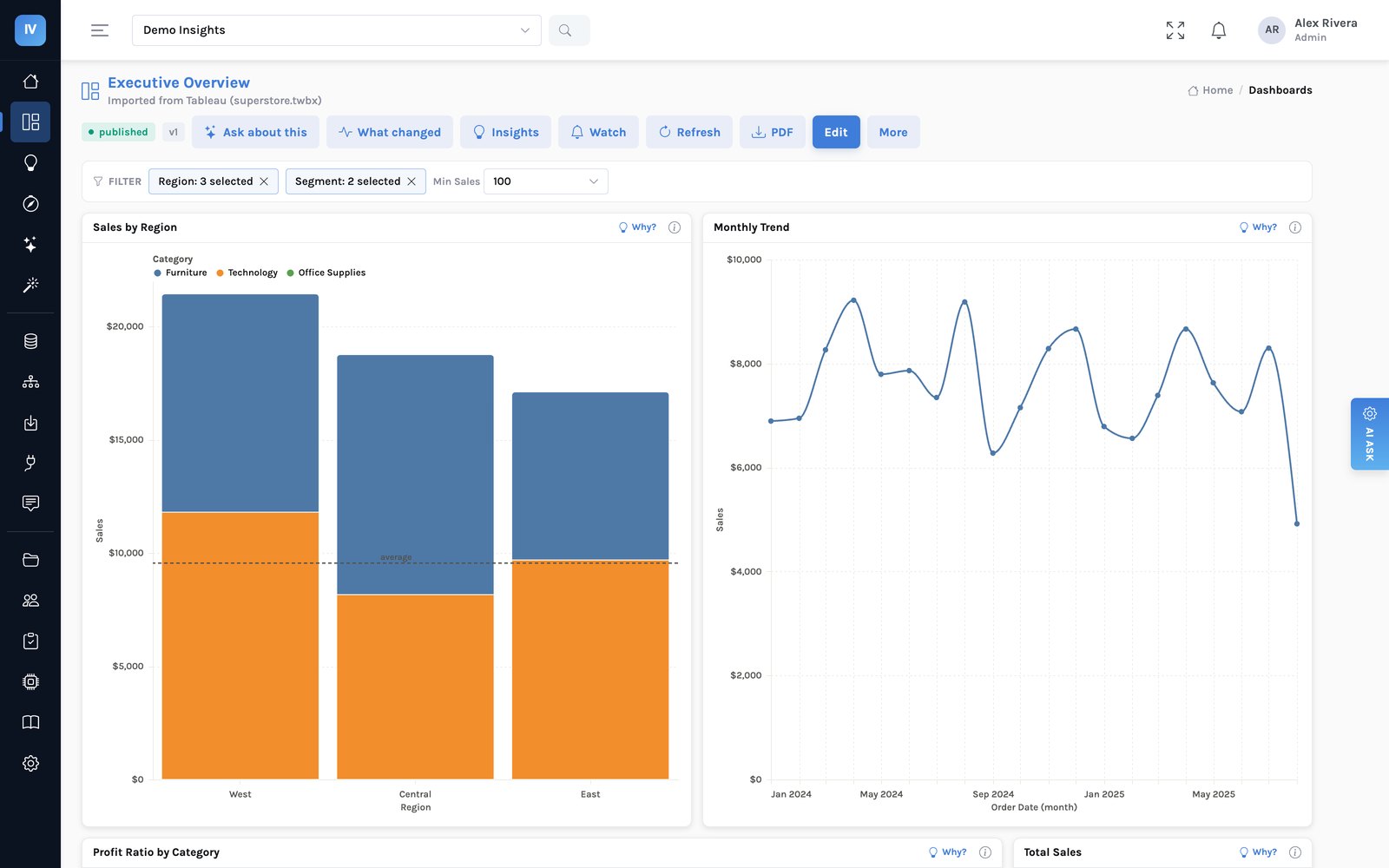Click the FILTER funnel icon
This screenshot has width=1389, height=868.
pos(98,181)
